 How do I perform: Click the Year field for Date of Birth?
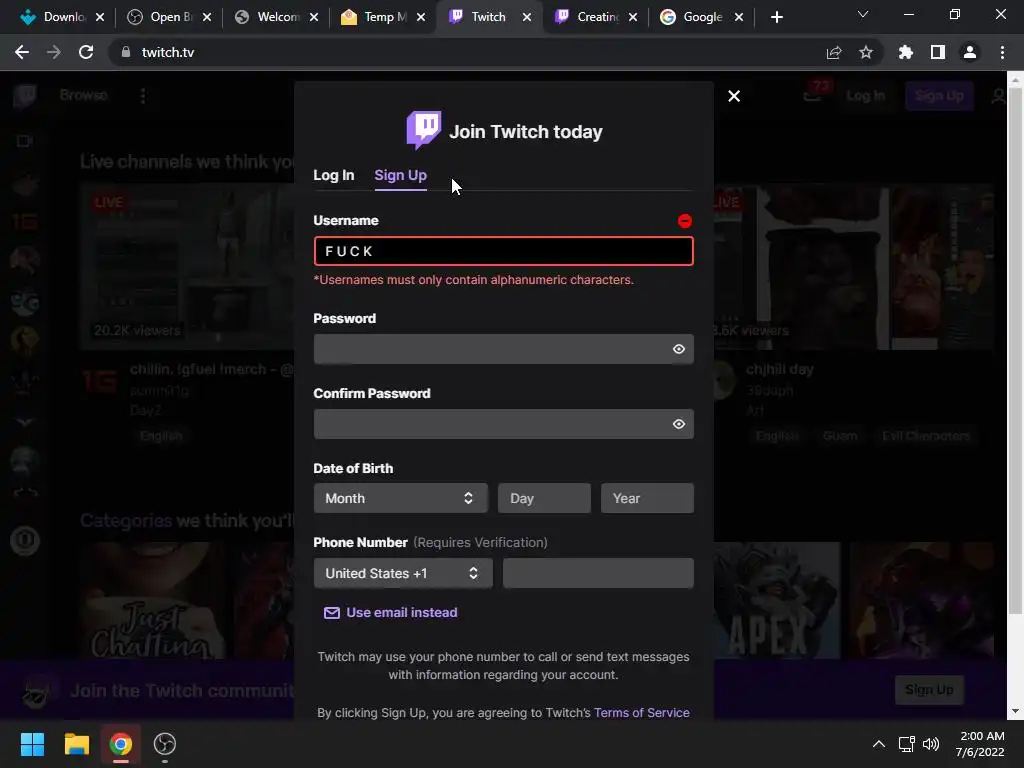(x=647, y=498)
